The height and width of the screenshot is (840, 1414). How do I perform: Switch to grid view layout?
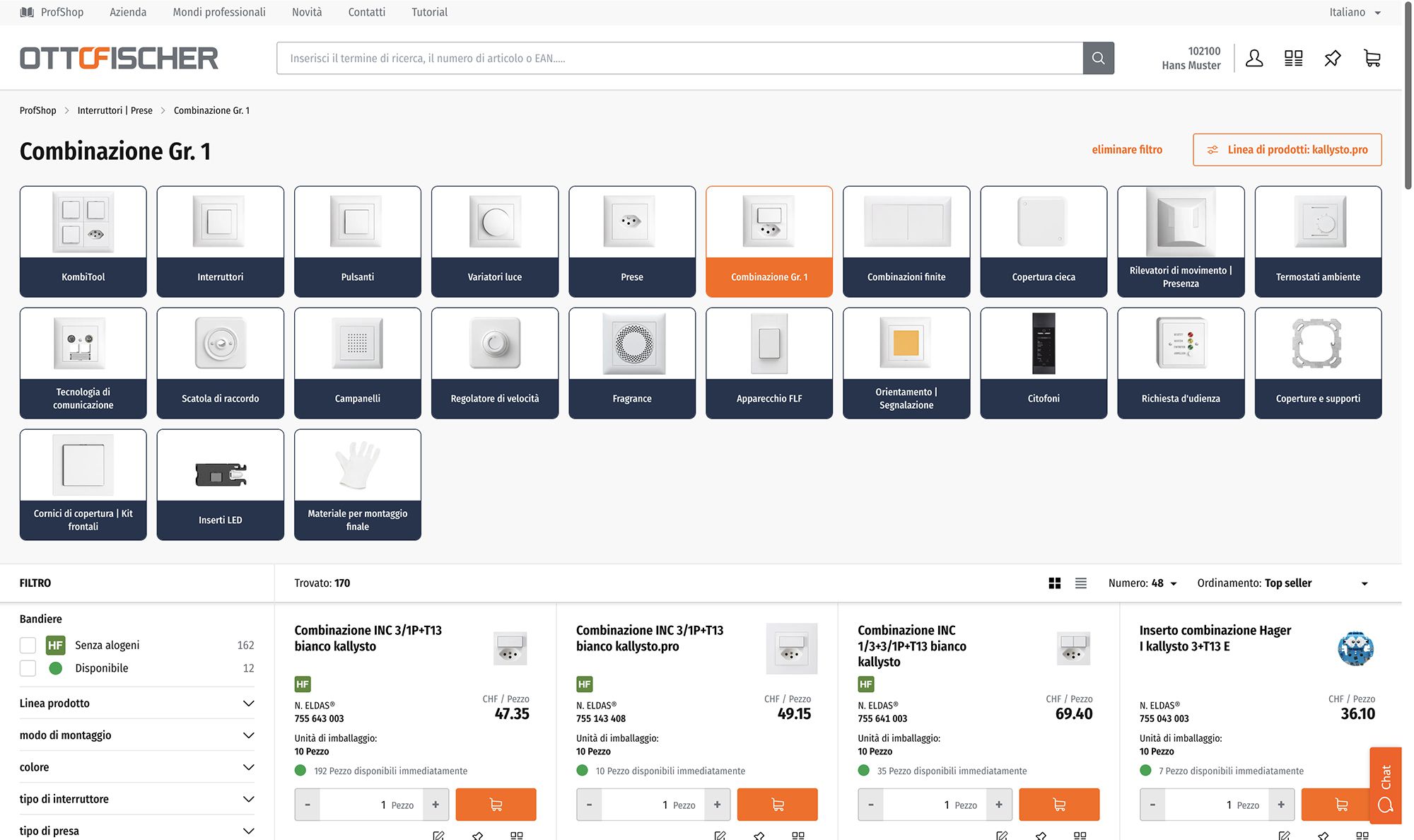click(x=1055, y=583)
